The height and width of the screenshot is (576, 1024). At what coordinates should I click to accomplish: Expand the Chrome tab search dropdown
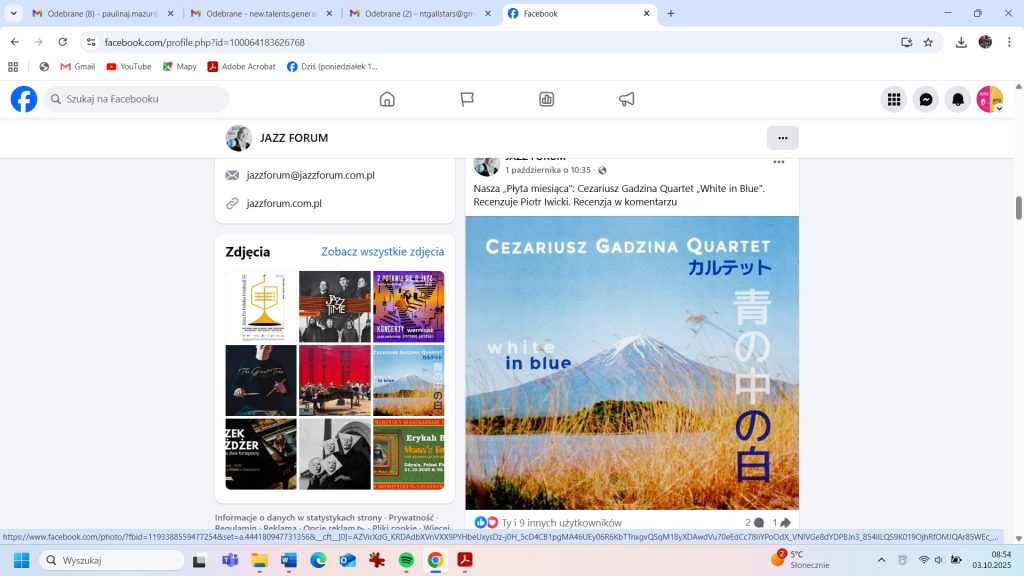(14, 13)
